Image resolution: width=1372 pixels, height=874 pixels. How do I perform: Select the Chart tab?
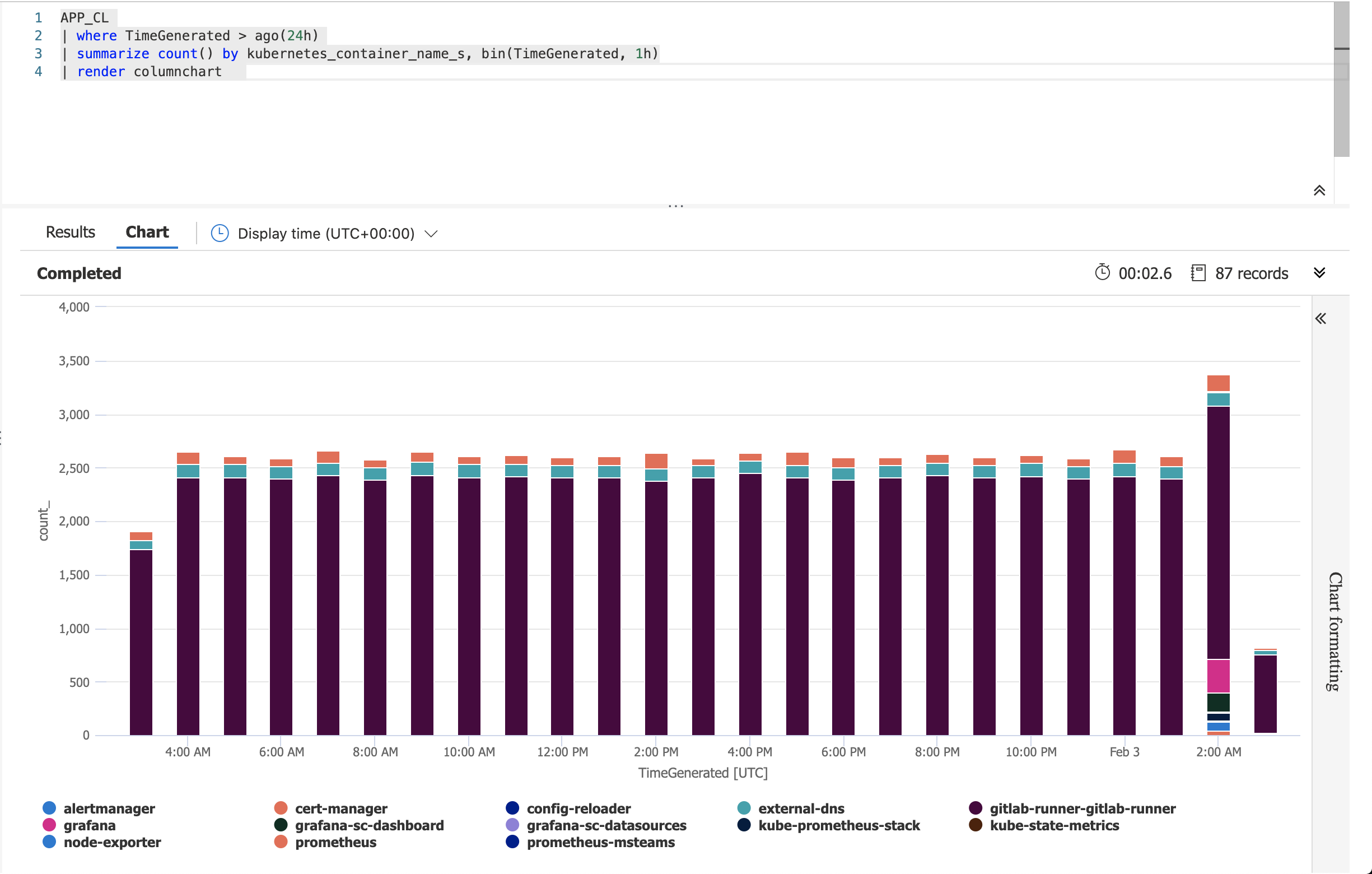(x=147, y=233)
